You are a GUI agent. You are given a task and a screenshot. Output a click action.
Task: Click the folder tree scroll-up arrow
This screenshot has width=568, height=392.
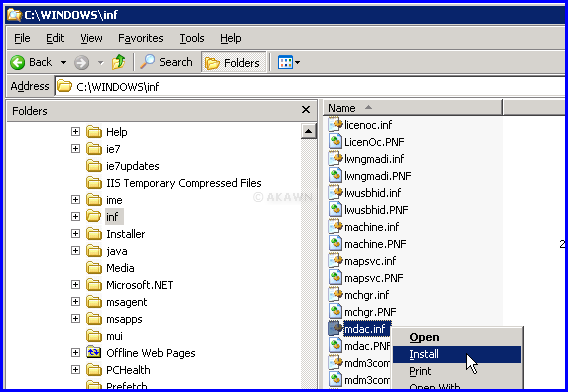[309, 131]
